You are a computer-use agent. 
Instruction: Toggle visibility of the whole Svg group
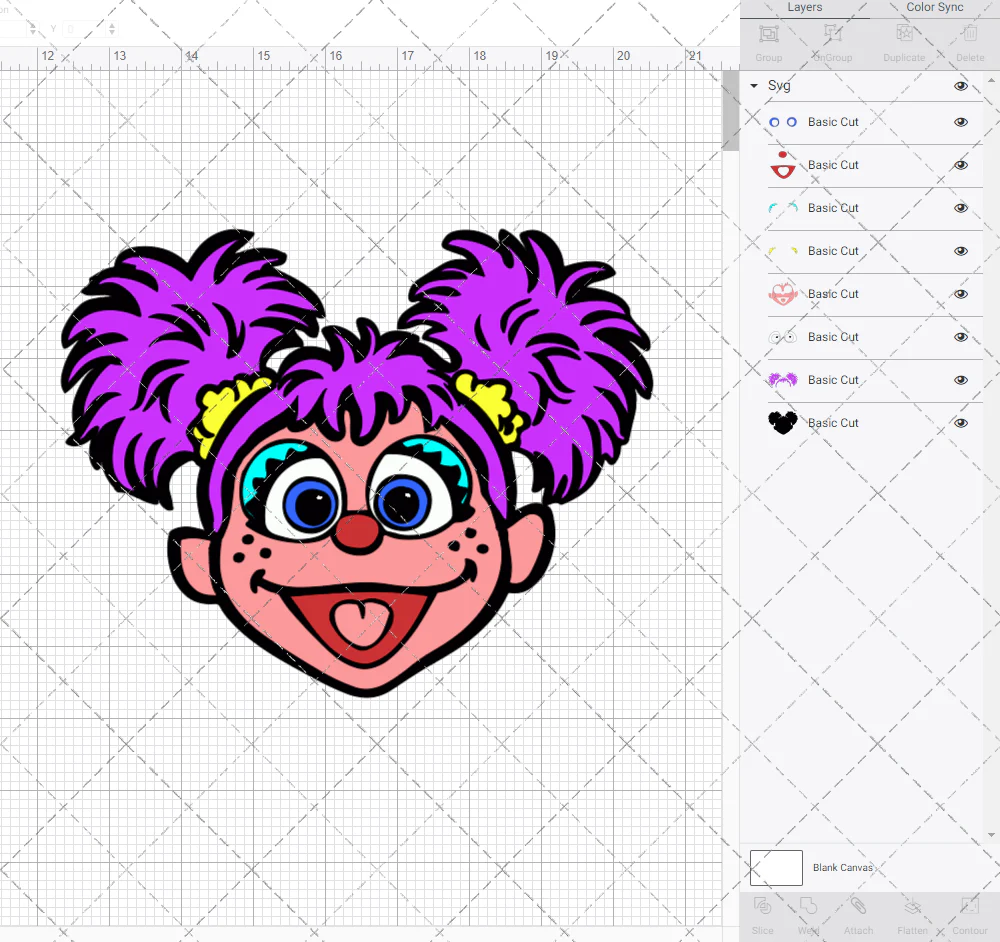pyautogui.click(x=961, y=86)
